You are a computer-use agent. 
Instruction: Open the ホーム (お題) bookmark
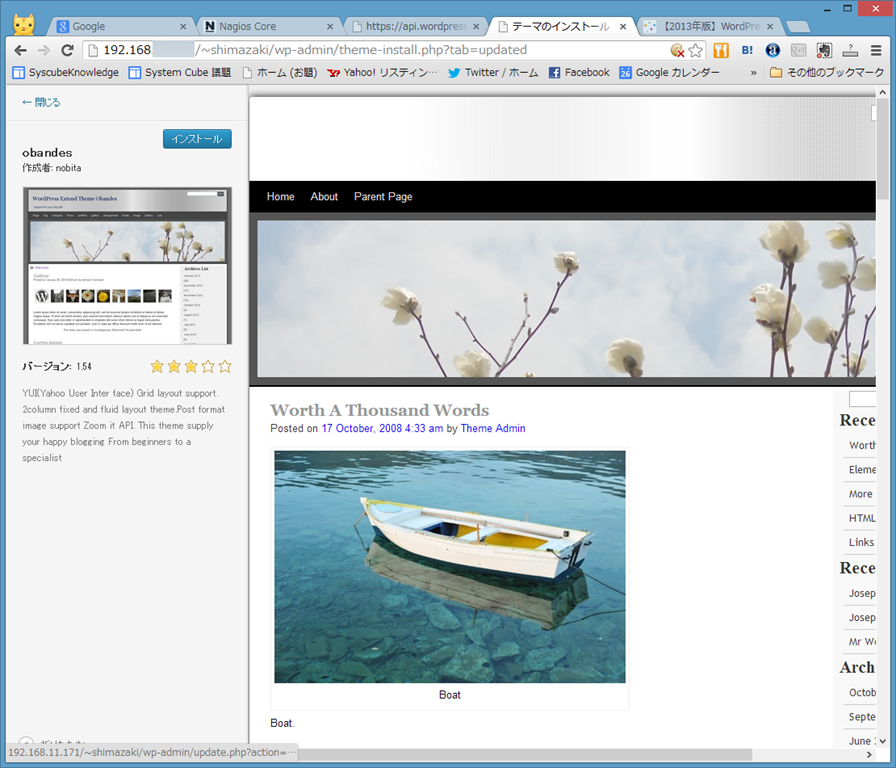tap(279, 73)
